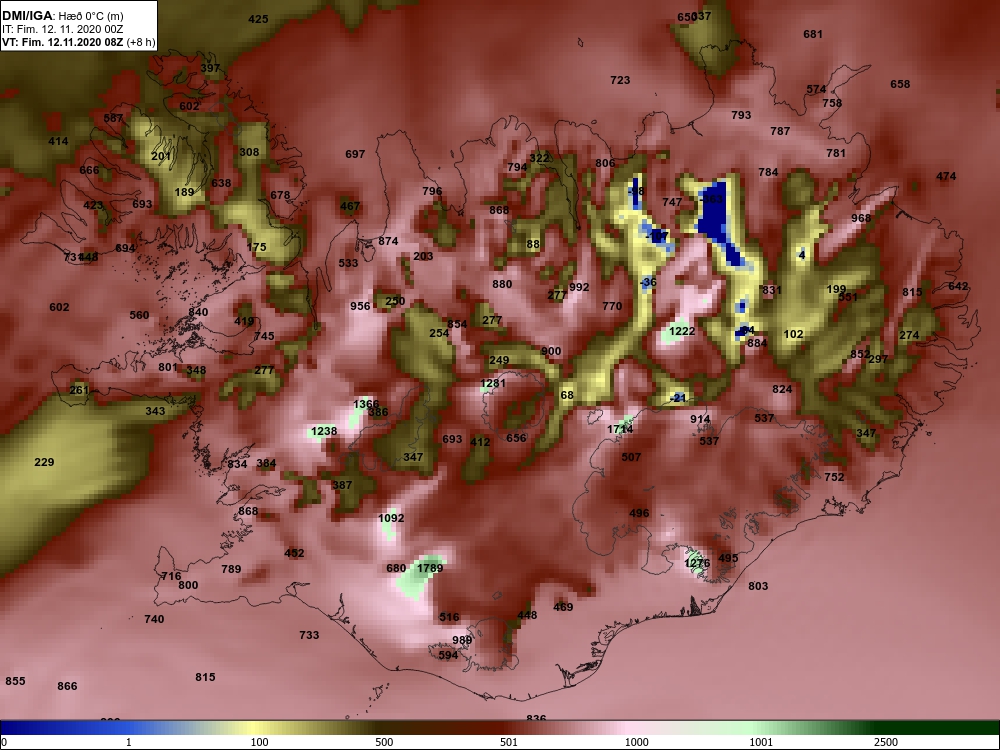Click the map value 803

(758, 586)
